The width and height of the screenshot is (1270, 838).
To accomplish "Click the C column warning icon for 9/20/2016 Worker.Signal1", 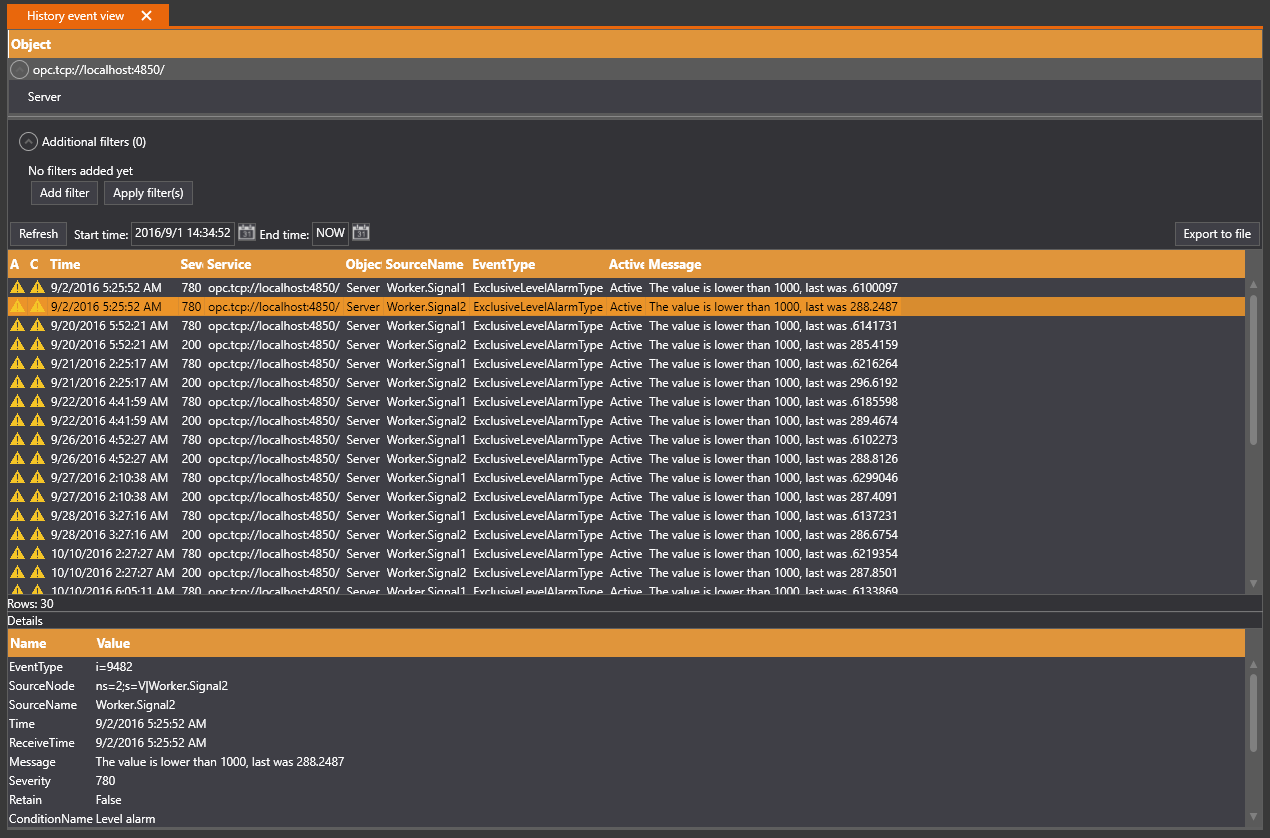I will click(37, 326).
